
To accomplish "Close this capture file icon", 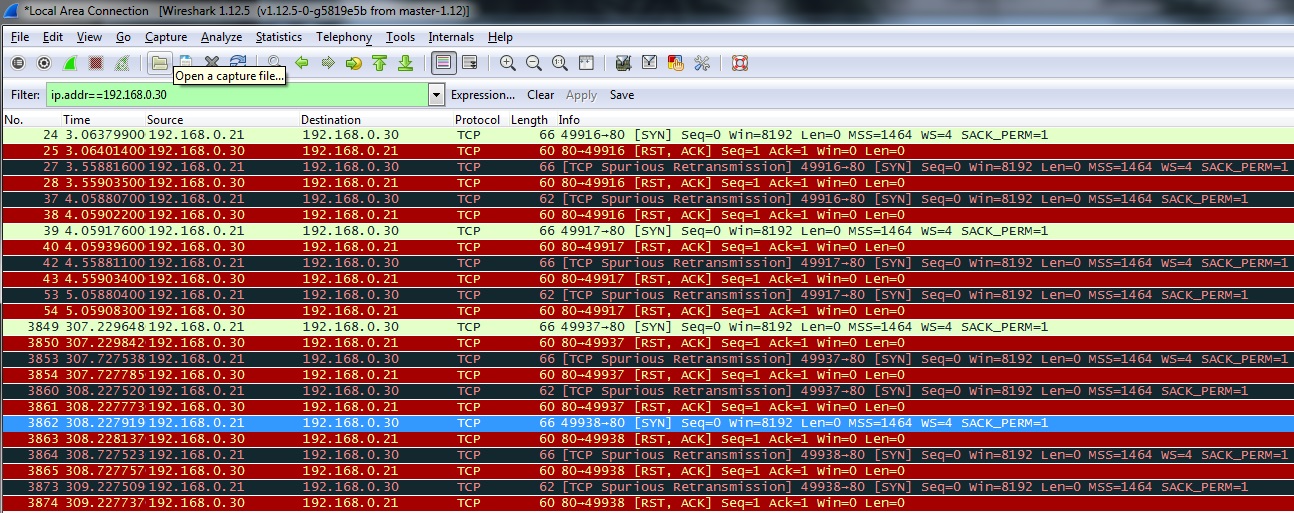I will (x=212, y=63).
